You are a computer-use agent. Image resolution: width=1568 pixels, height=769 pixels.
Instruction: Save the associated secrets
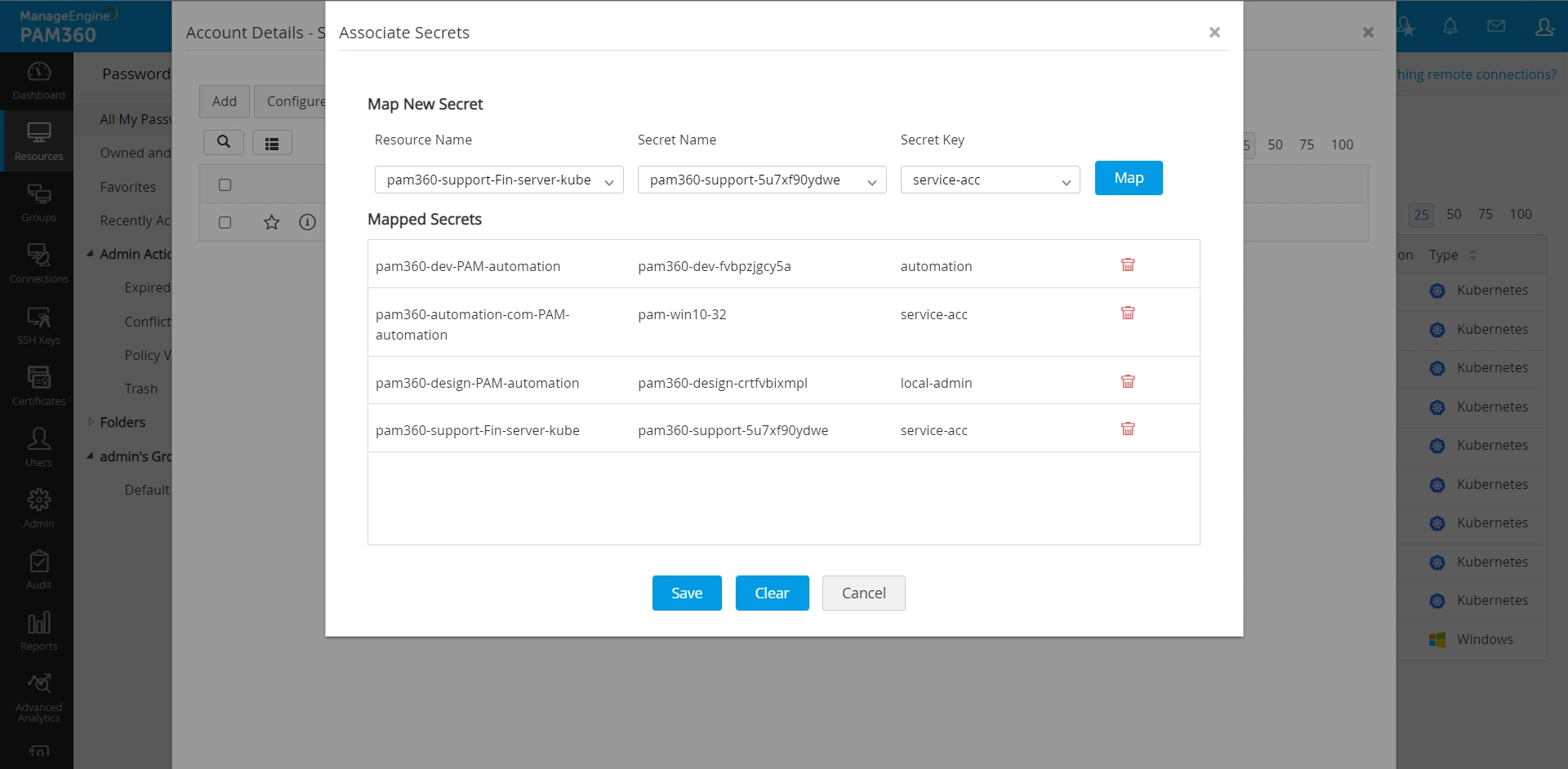tap(686, 593)
